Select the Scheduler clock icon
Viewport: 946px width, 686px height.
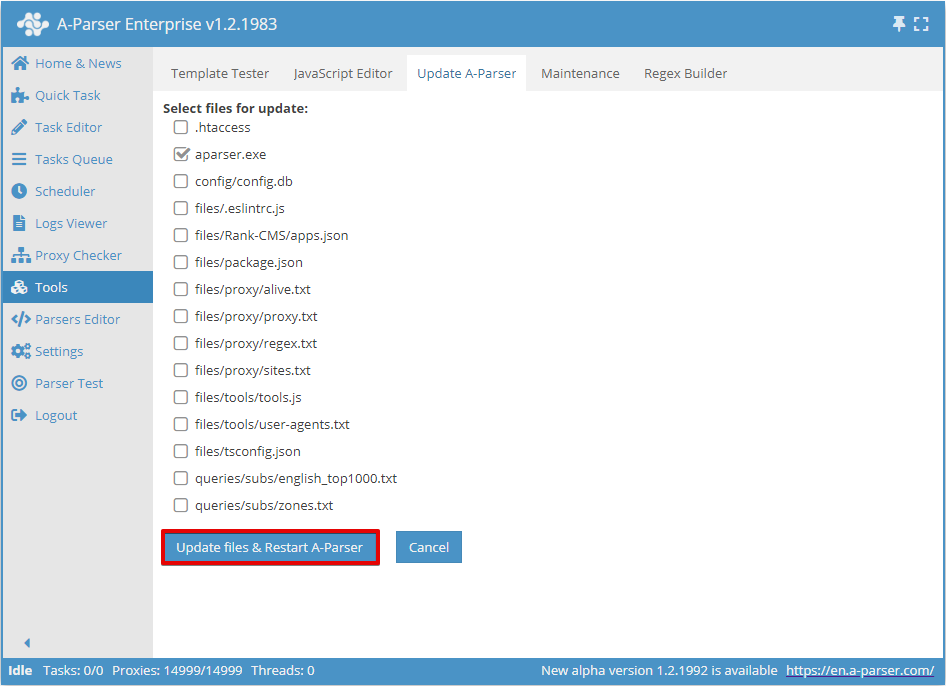(19, 191)
